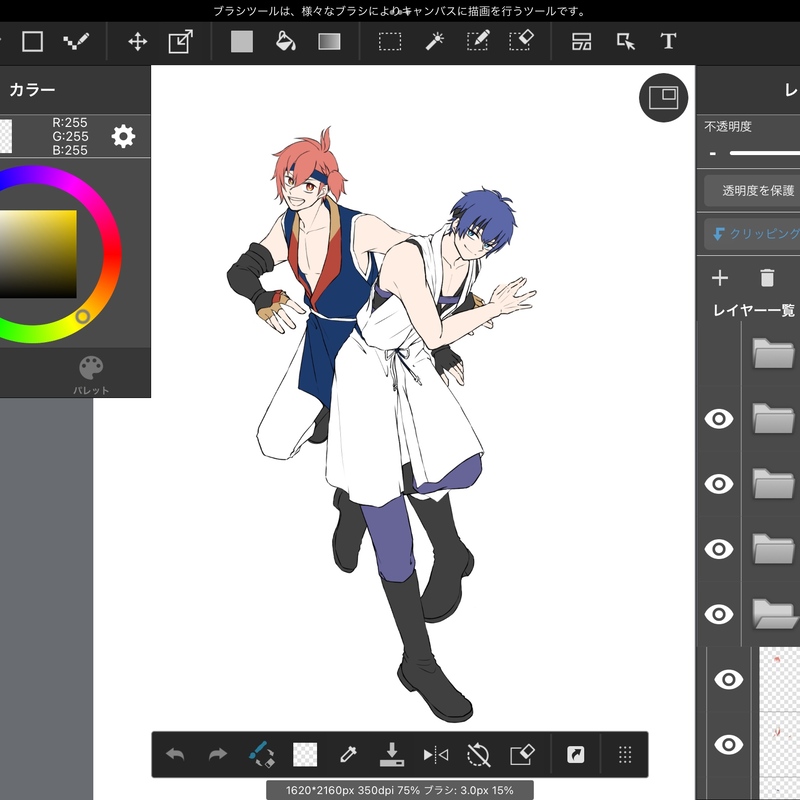
Task: Click the export arrow icon in bottom bar
Action: 576,754
